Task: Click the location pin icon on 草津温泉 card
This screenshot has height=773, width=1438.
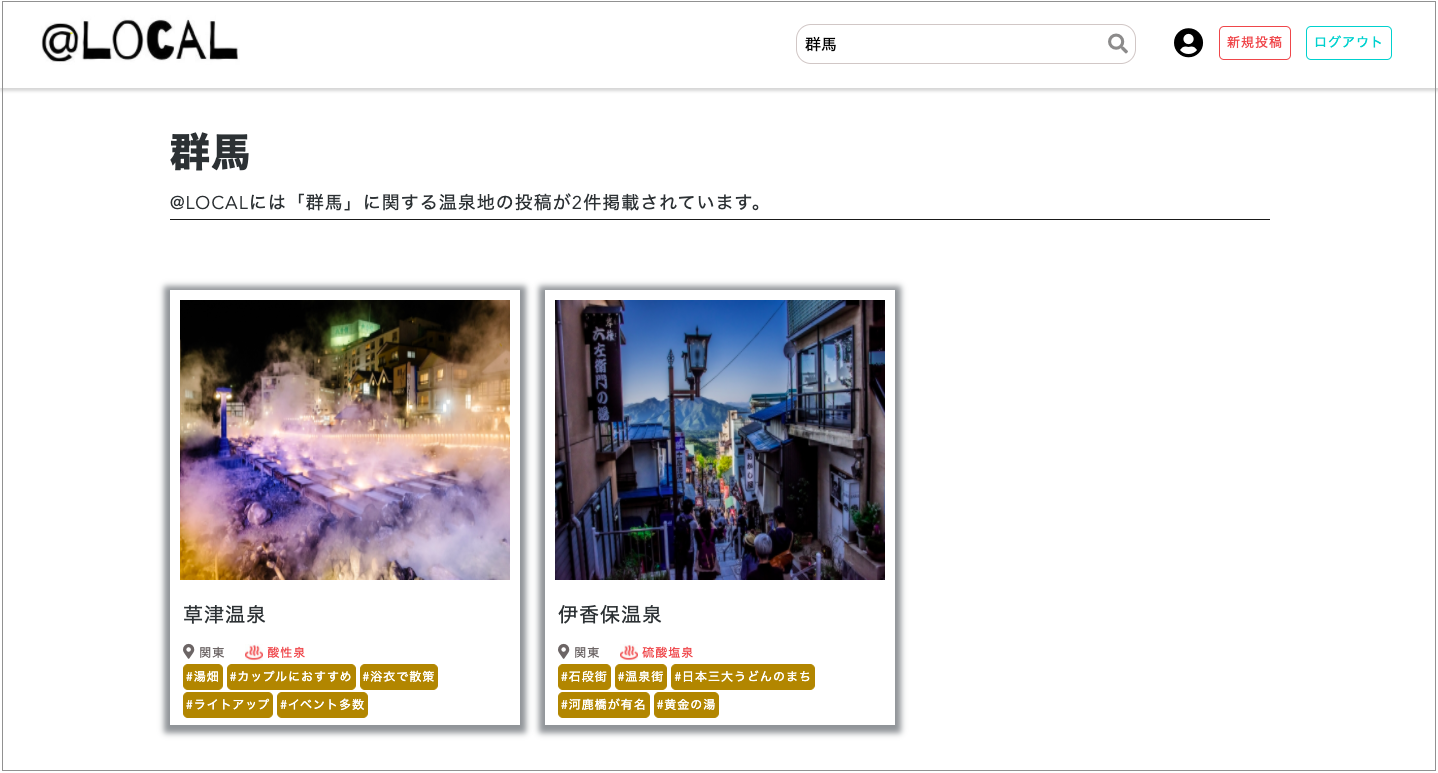Action: (190, 651)
